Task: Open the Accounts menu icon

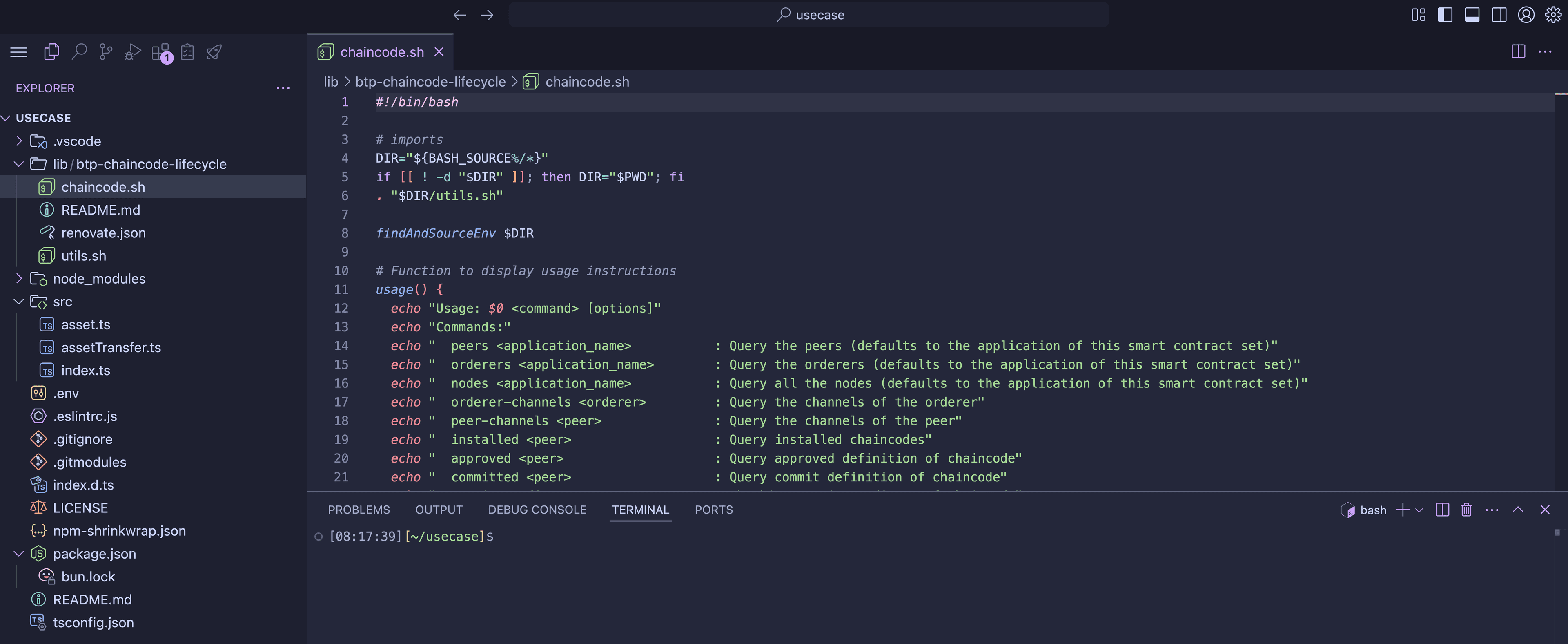Action: (x=1526, y=15)
